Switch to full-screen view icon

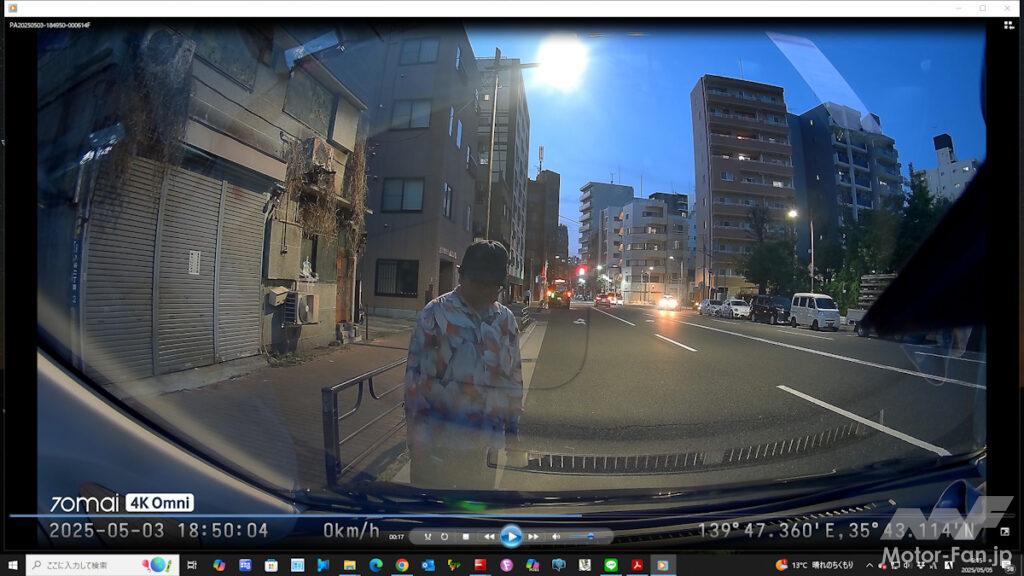point(1004,531)
